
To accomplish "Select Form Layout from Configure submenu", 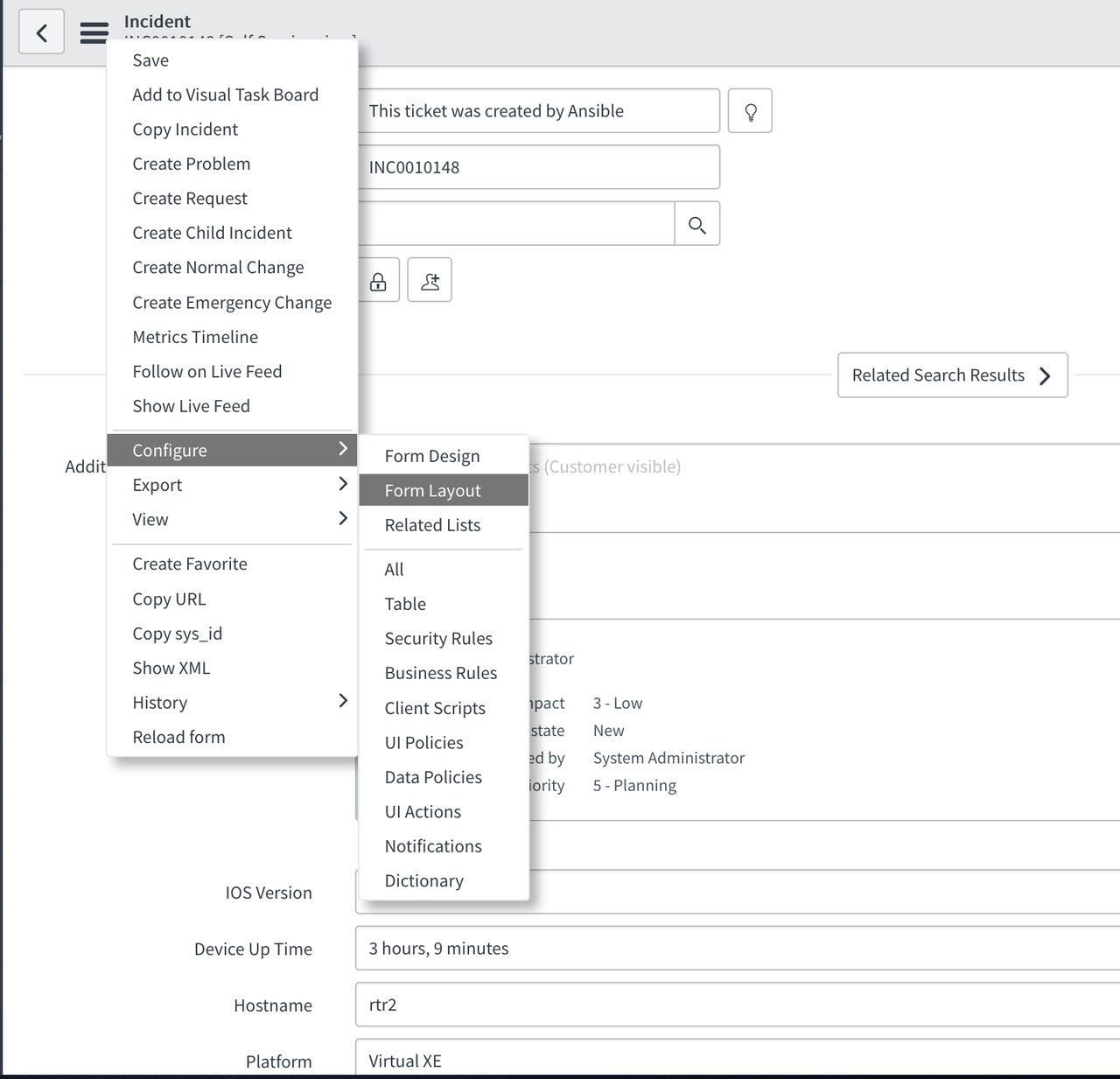I will (433, 491).
